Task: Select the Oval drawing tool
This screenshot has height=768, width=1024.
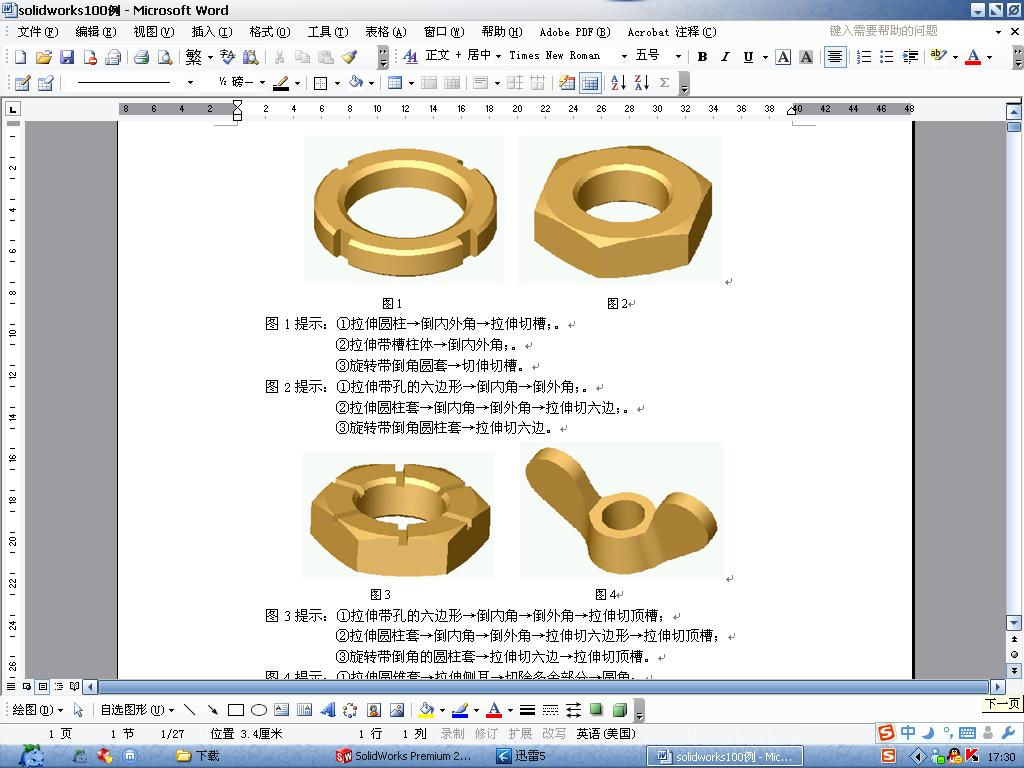Action: click(259, 710)
